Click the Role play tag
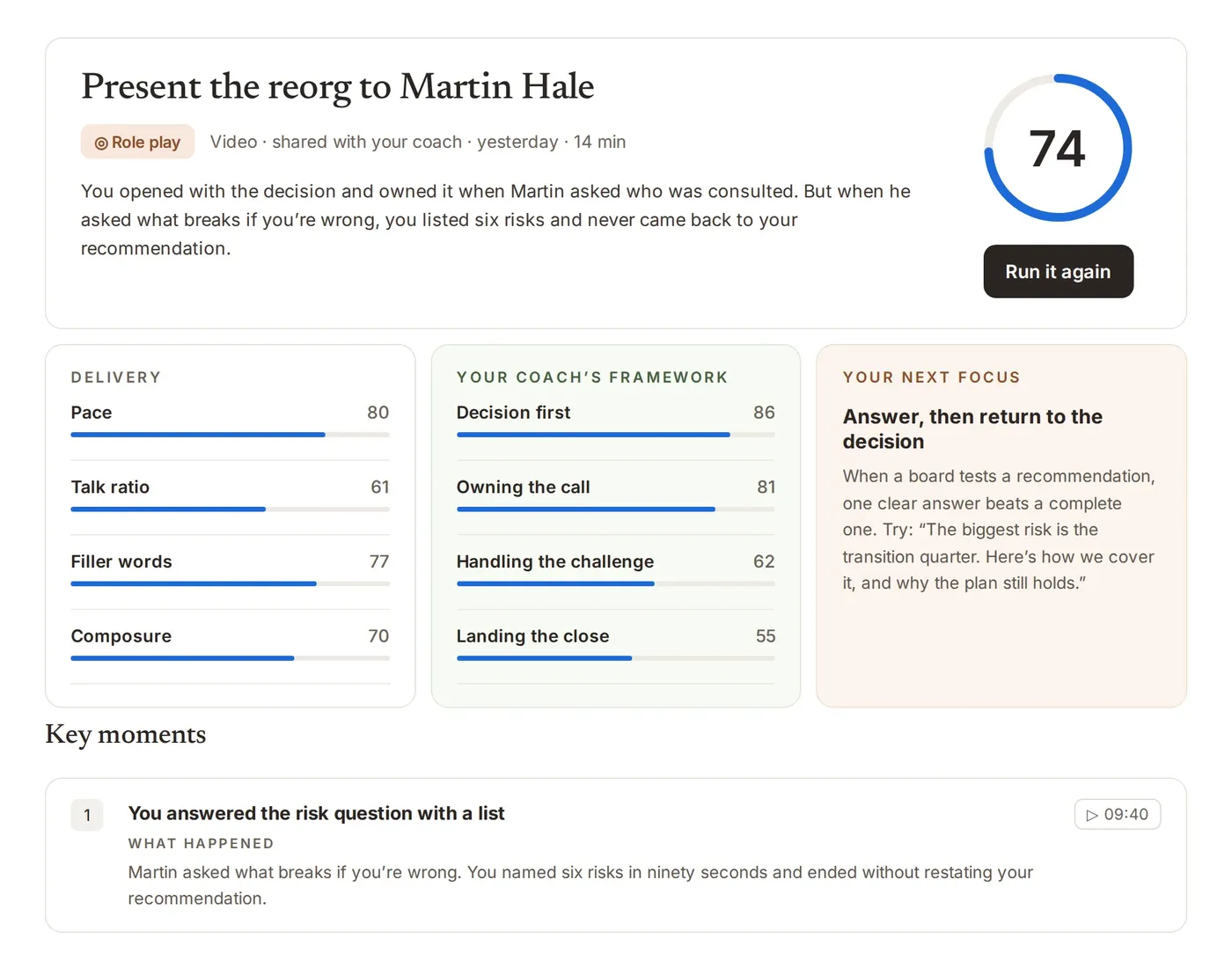The width and height of the screenshot is (1232, 975). (137, 142)
